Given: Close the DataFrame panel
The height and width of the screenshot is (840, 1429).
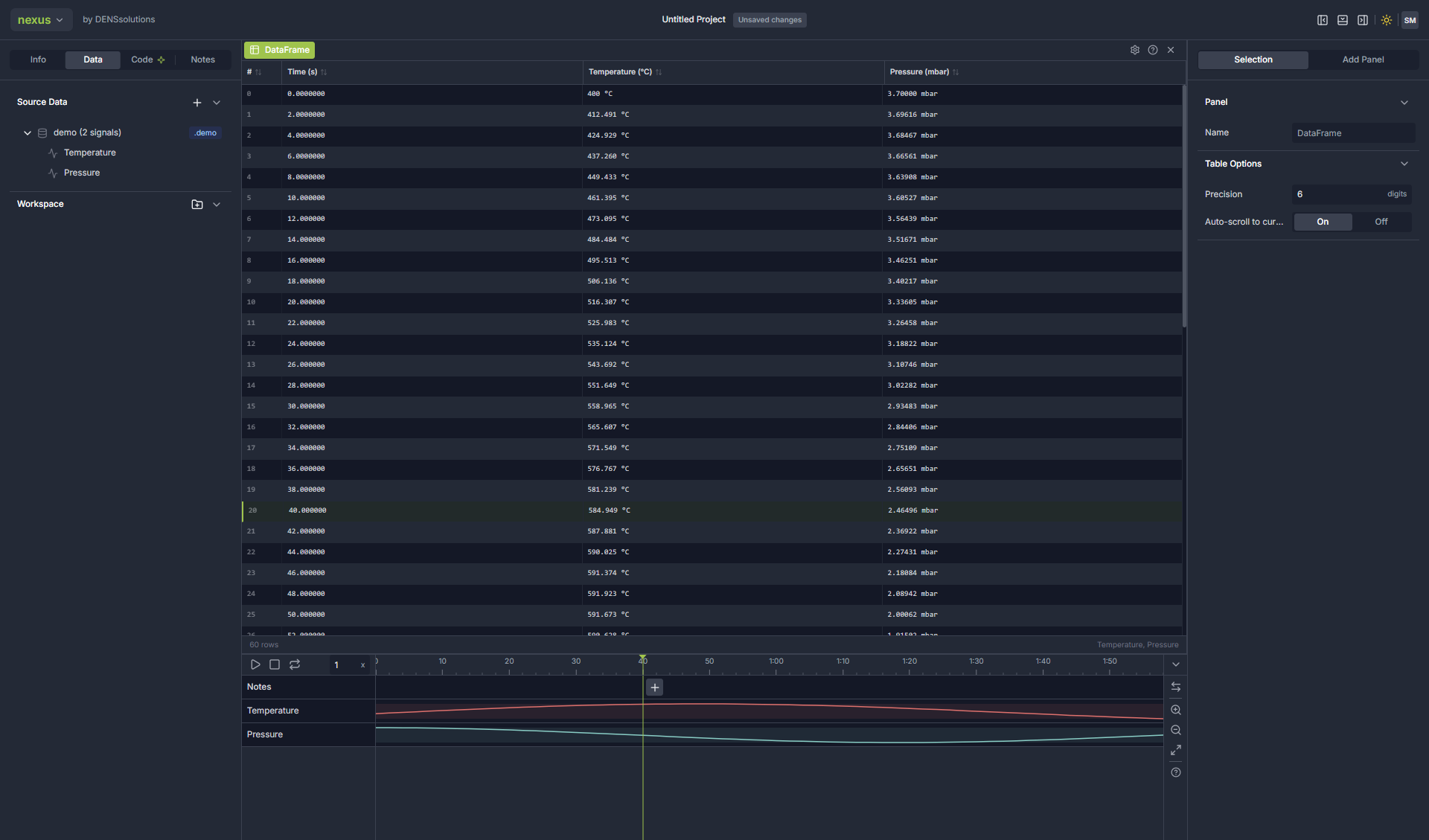Looking at the screenshot, I should (1171, 50).
